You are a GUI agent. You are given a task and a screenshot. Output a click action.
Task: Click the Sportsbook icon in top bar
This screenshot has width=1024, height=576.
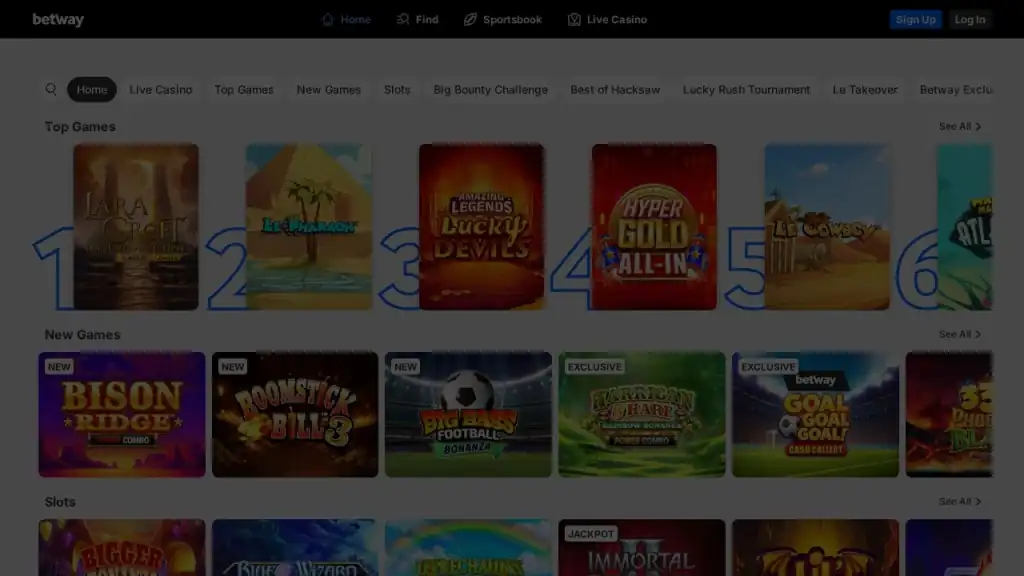click(470, 20)
